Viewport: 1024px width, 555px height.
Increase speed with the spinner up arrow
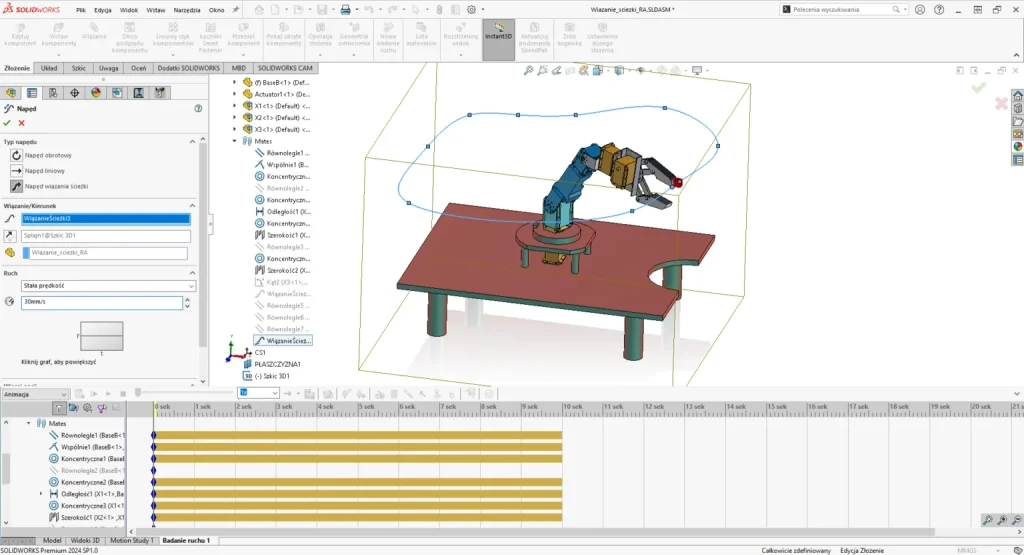click(187, 300)
